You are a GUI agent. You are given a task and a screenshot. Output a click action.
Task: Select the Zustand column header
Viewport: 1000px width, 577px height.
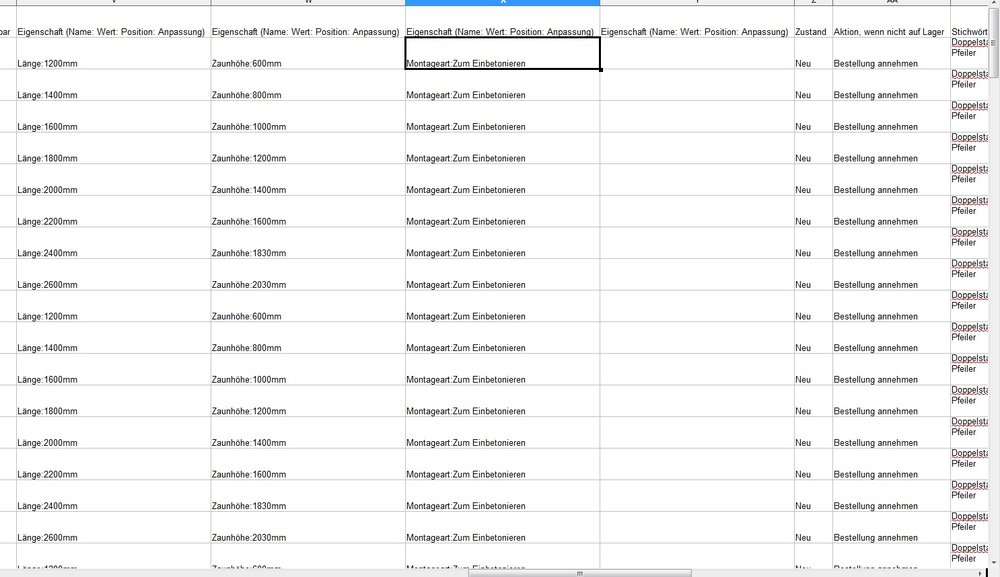click(x=810, y=31)
